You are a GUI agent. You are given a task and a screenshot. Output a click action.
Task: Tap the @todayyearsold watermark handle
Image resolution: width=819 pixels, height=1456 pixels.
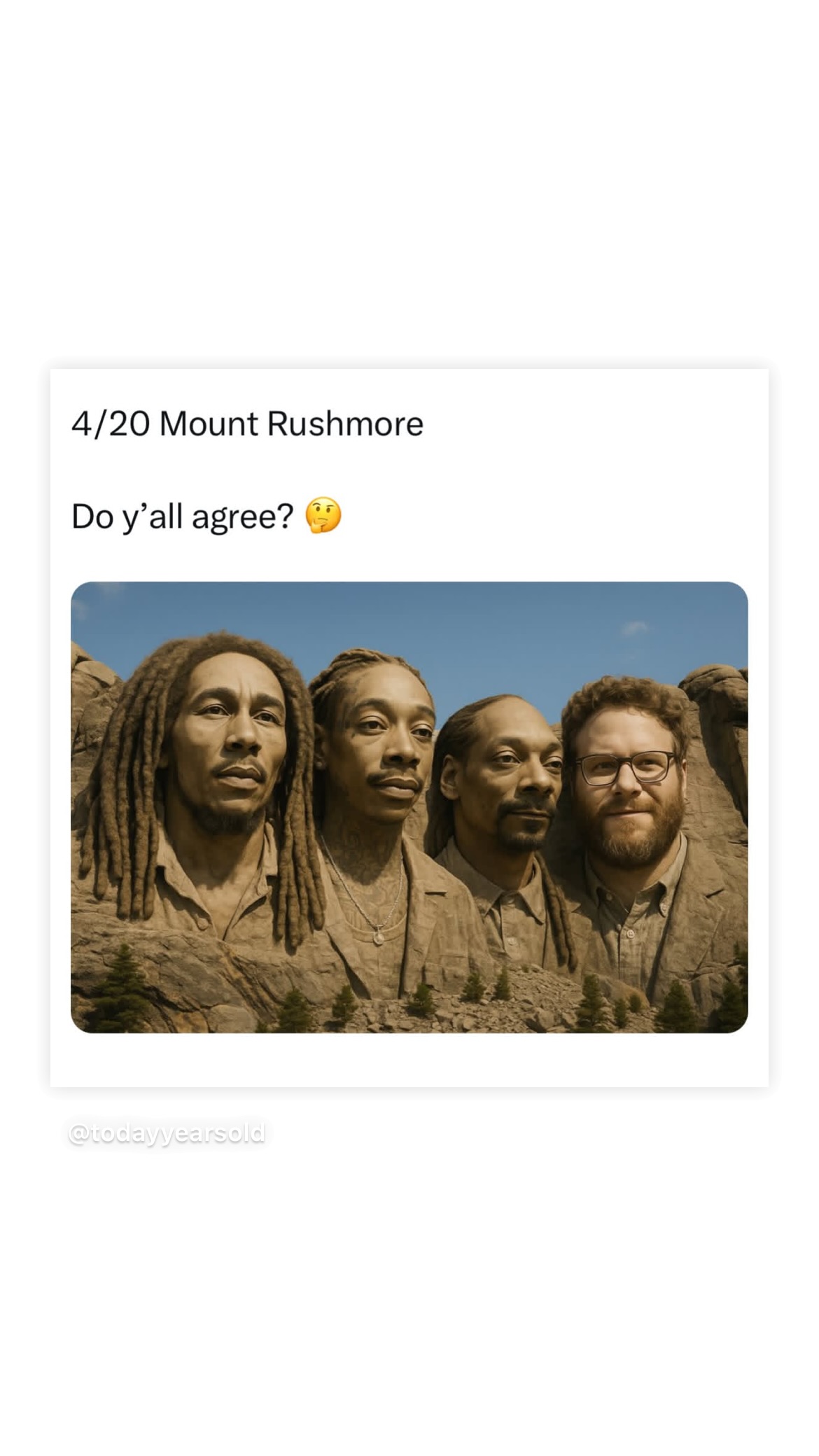(167, 1133)
